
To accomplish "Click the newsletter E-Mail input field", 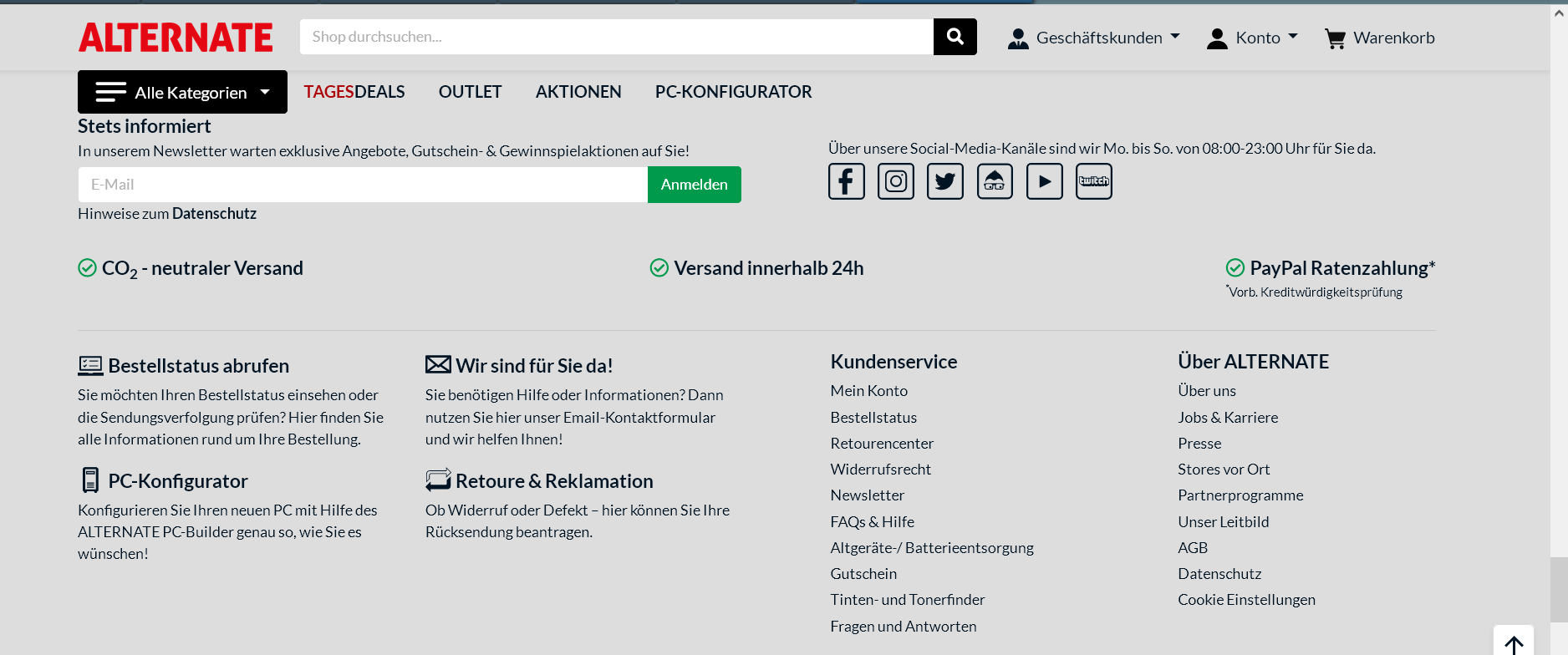I will click(x=363, y=185).
